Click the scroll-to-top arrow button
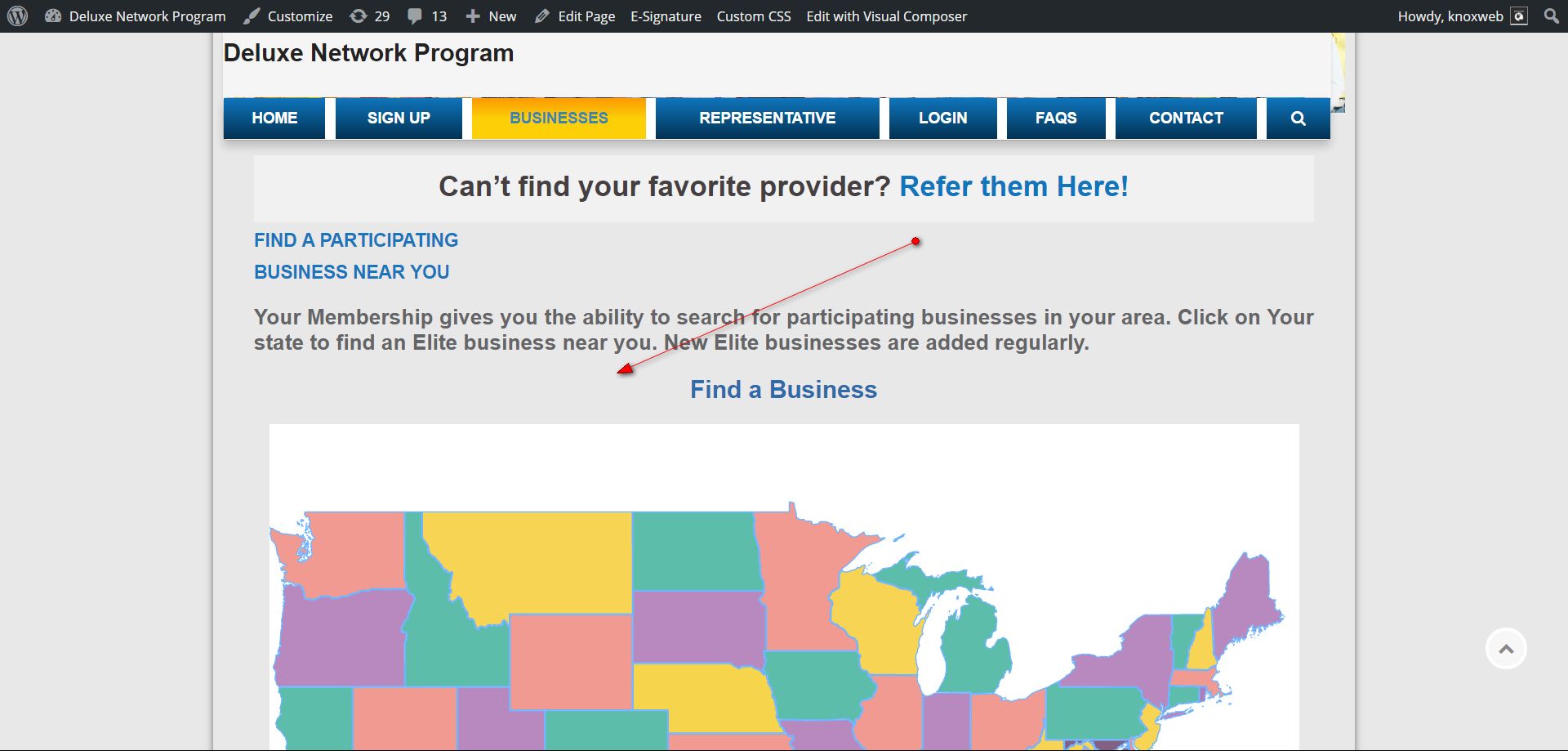1568x751 pixels. click(x=1506, y=649)
